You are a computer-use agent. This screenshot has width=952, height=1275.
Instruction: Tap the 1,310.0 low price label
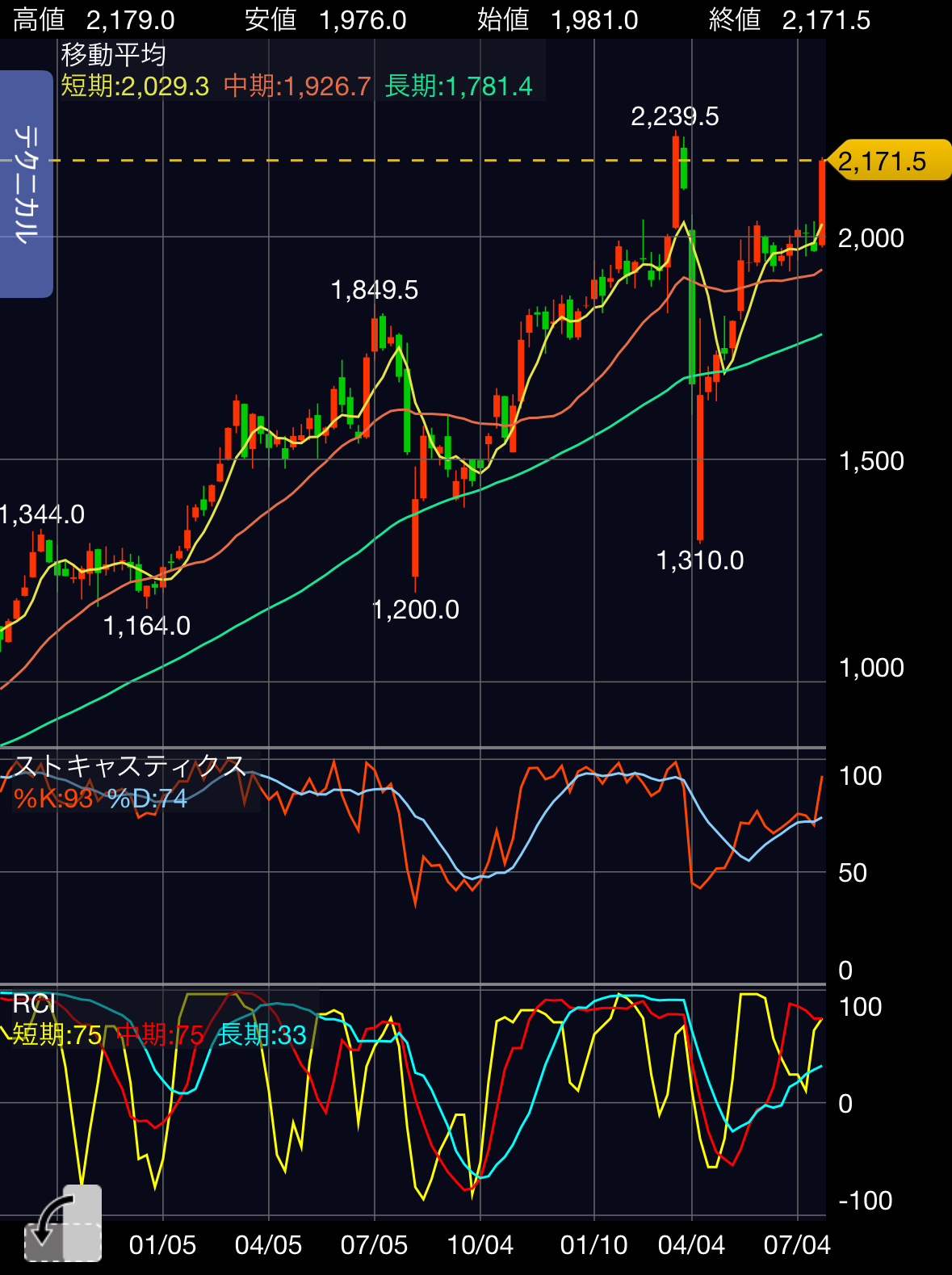click(699, 560)
